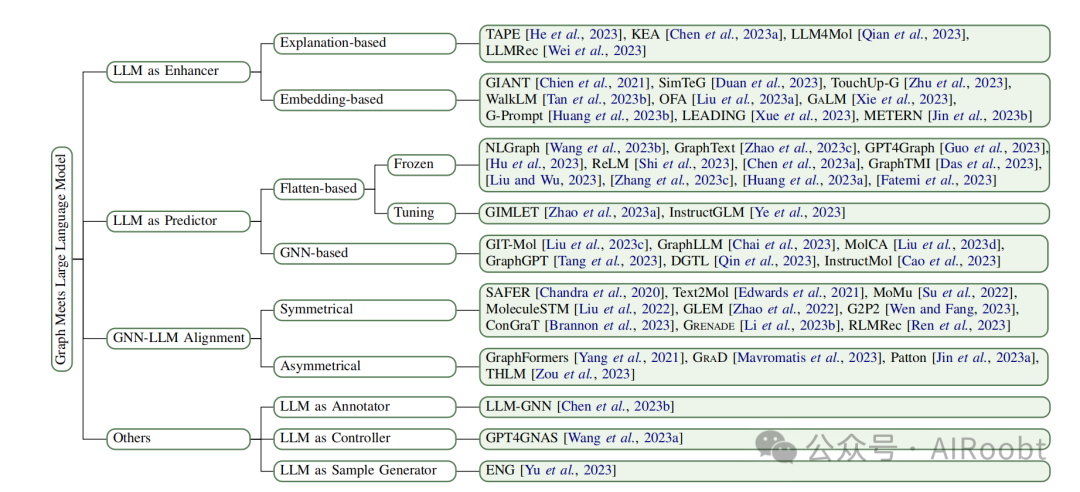Click the Xie et al., 2023 citation for GaLM
The image size is (1080, 492).
click(x=904, y=99)
